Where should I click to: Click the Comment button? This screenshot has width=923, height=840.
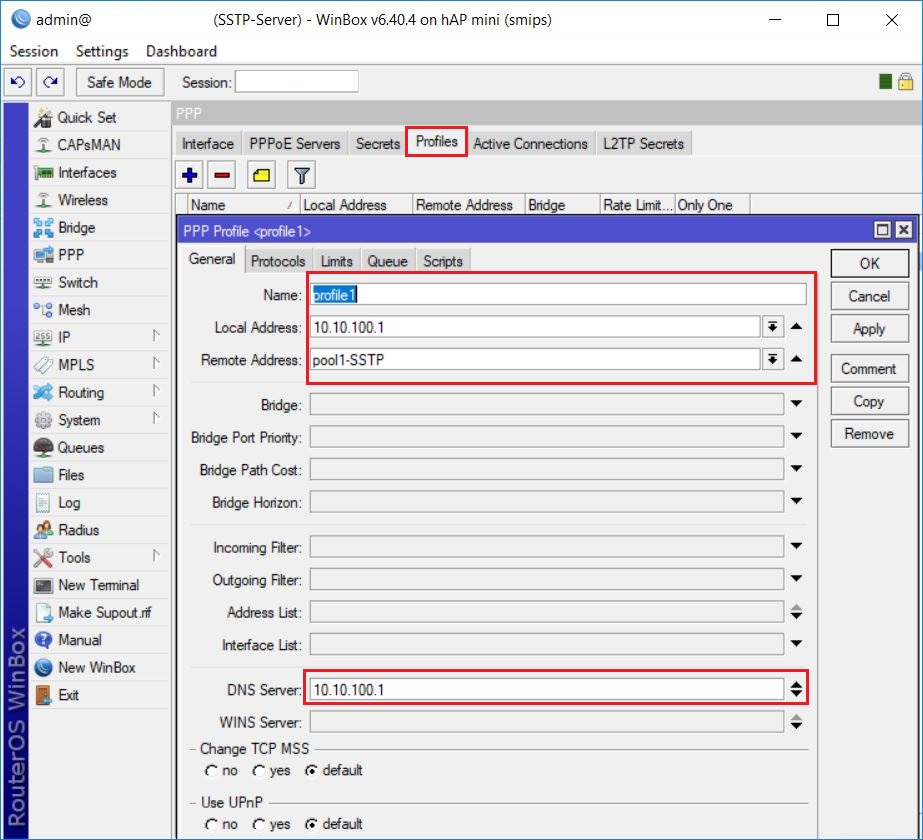[869, 369]
